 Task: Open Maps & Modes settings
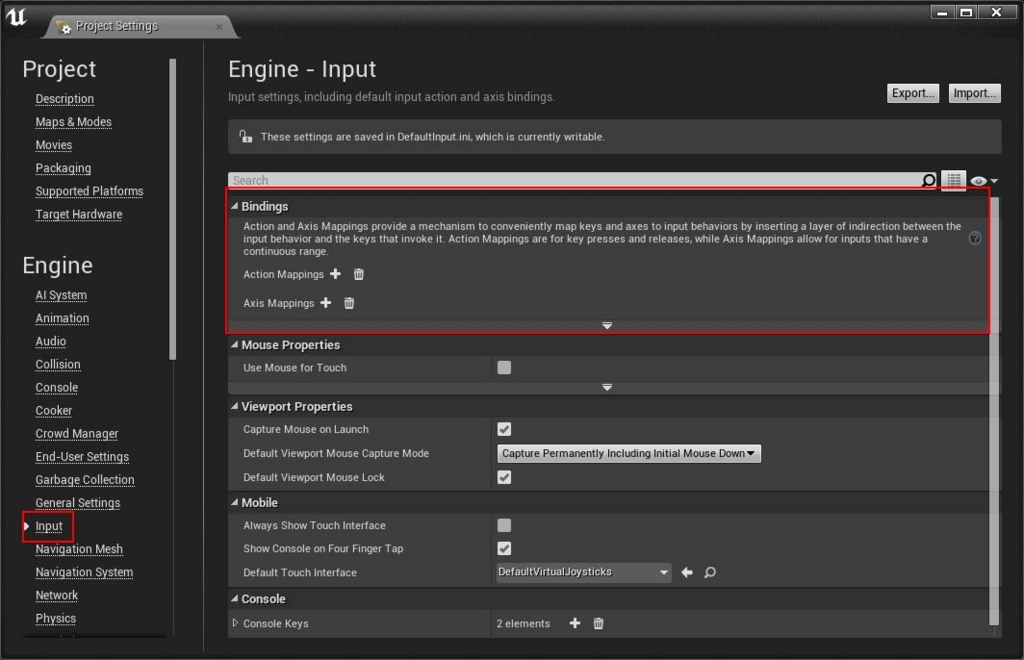[73, 122]
